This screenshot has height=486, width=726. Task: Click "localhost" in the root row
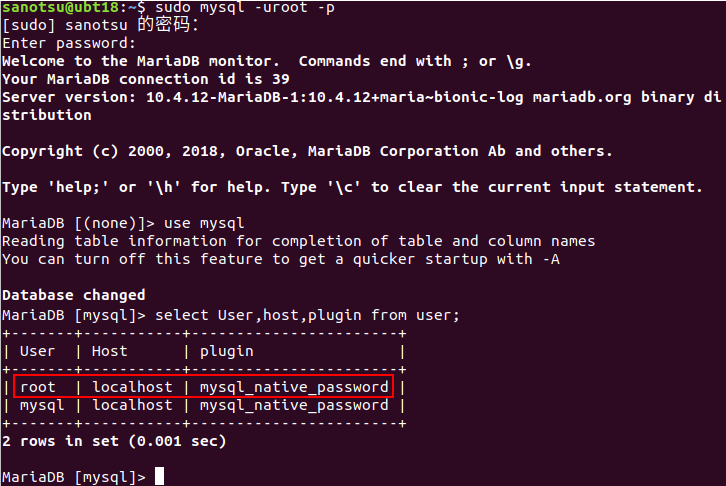click(133, 387)
